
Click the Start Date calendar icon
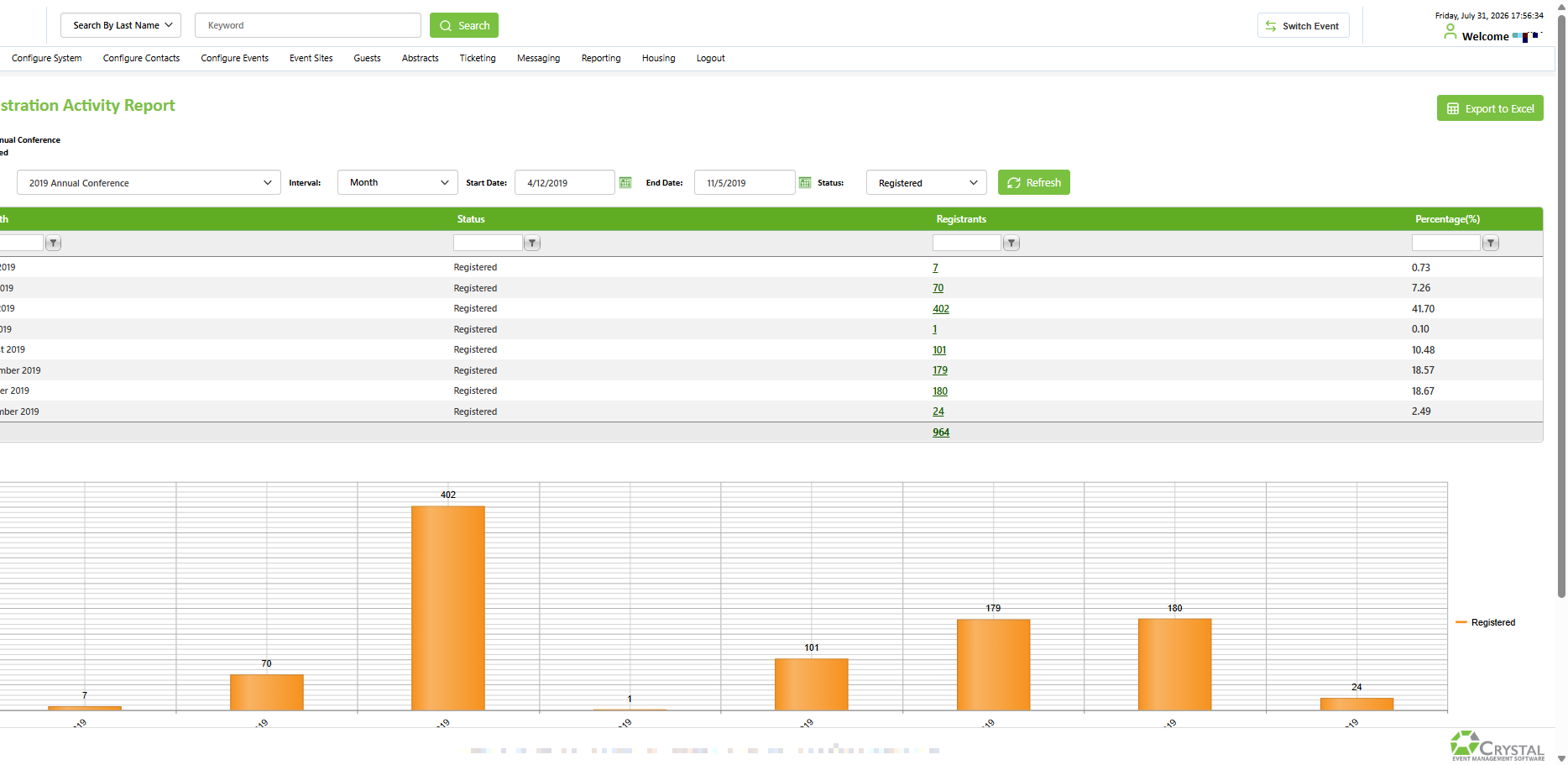coord(625,183)
